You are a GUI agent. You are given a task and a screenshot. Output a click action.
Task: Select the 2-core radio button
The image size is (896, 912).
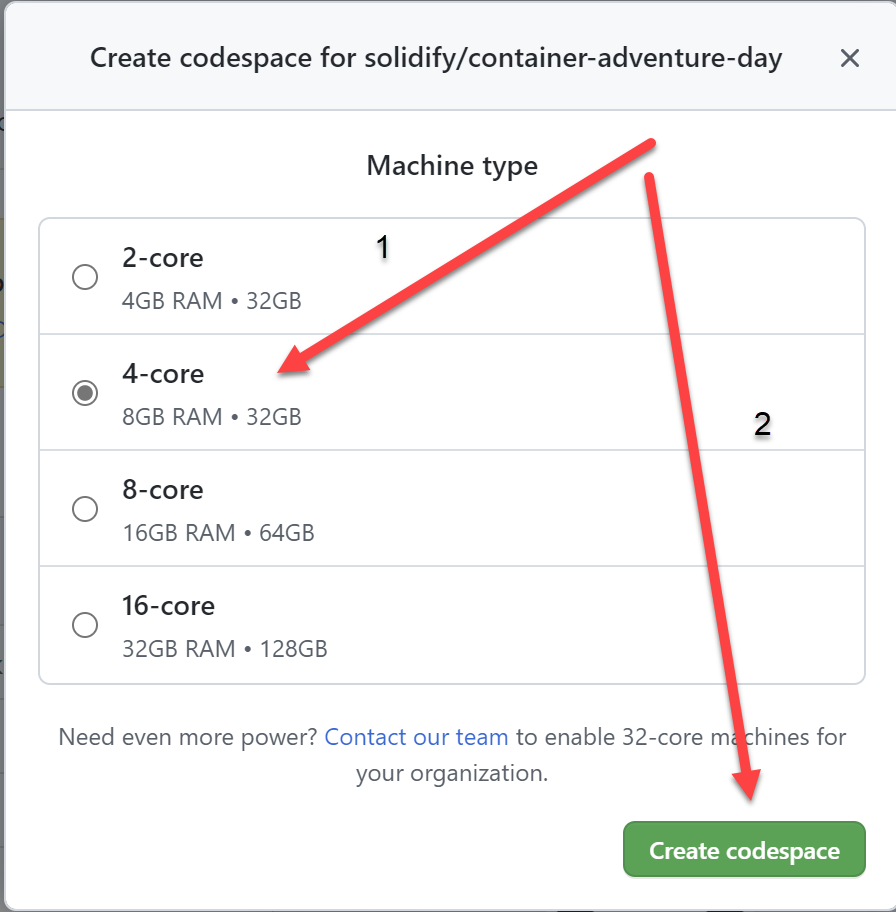85,277
